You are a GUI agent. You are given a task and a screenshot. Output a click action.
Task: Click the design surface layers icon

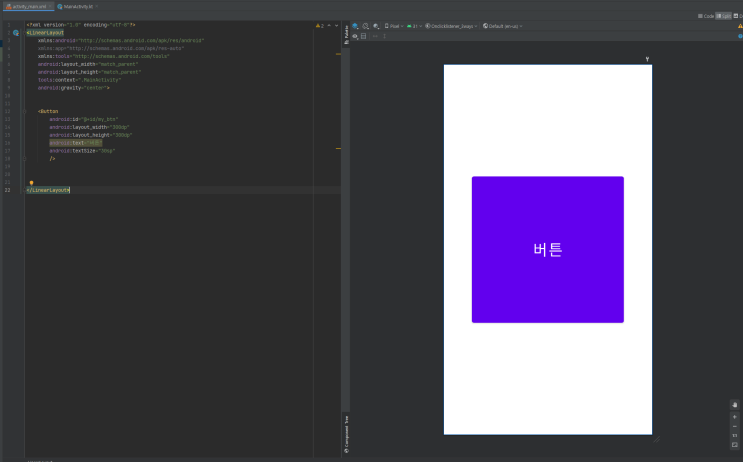pyautogui.click(x=356, y=26)
